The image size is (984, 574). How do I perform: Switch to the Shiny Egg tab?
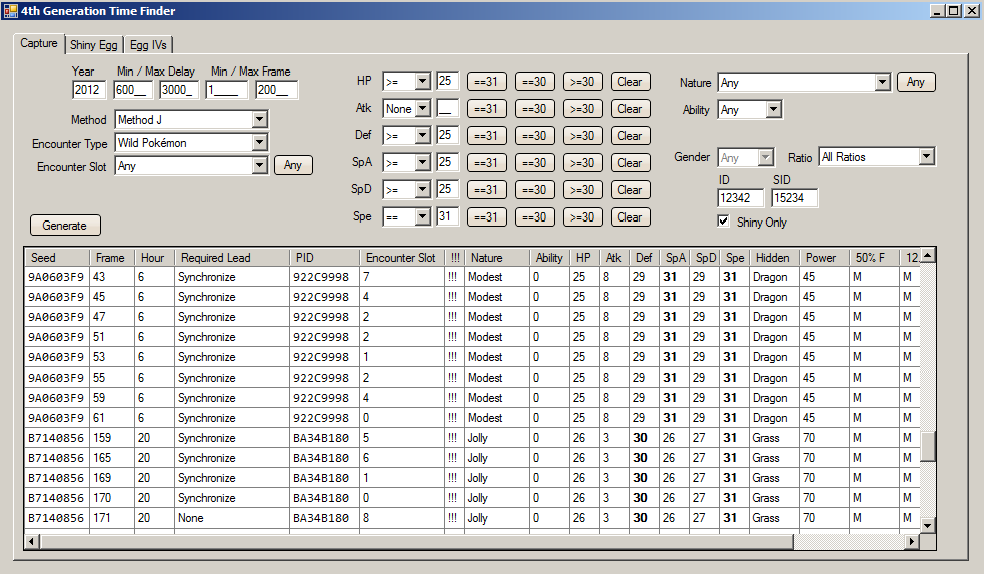[94, 45]
